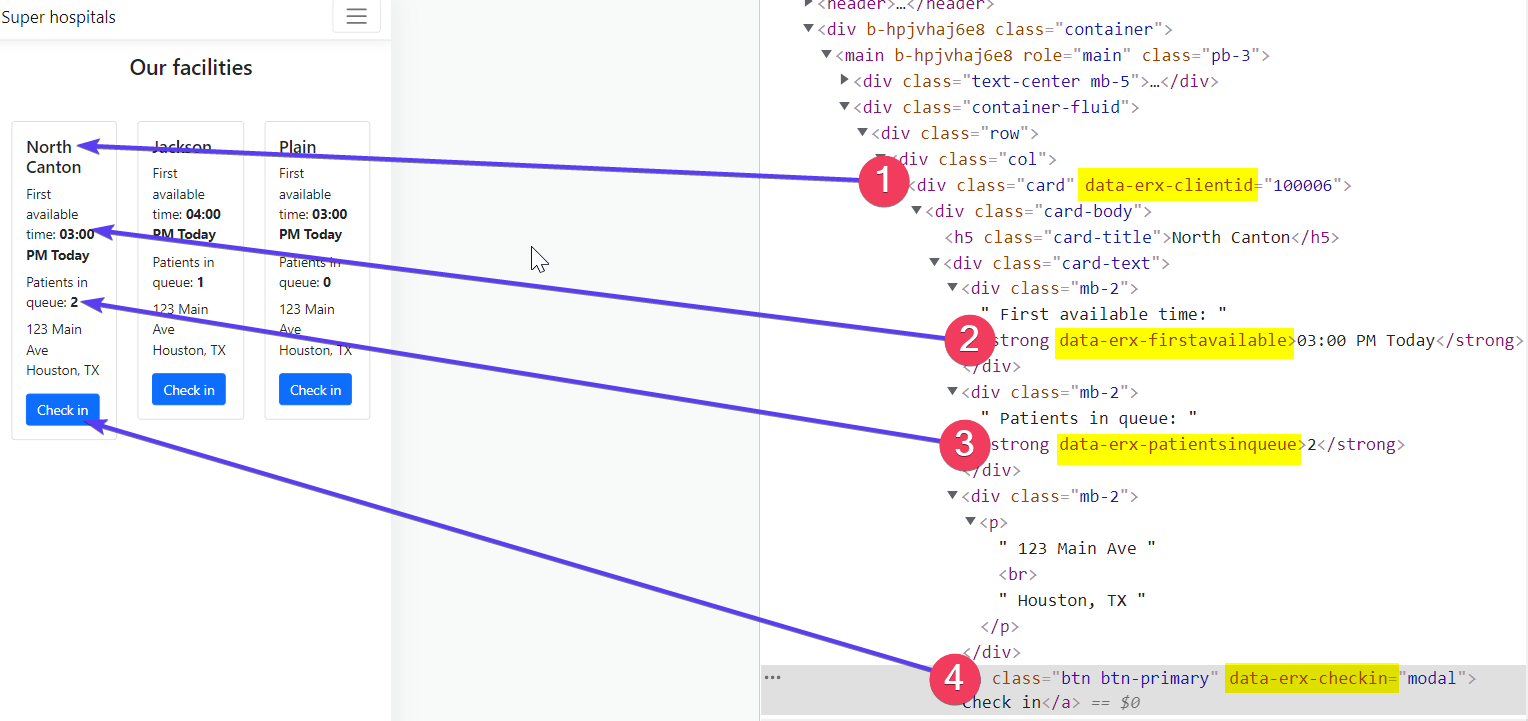The height and width of the screenshot is (721, 1528).
Task: Collapse the container-fluid div node
Action: coord(845,107)
